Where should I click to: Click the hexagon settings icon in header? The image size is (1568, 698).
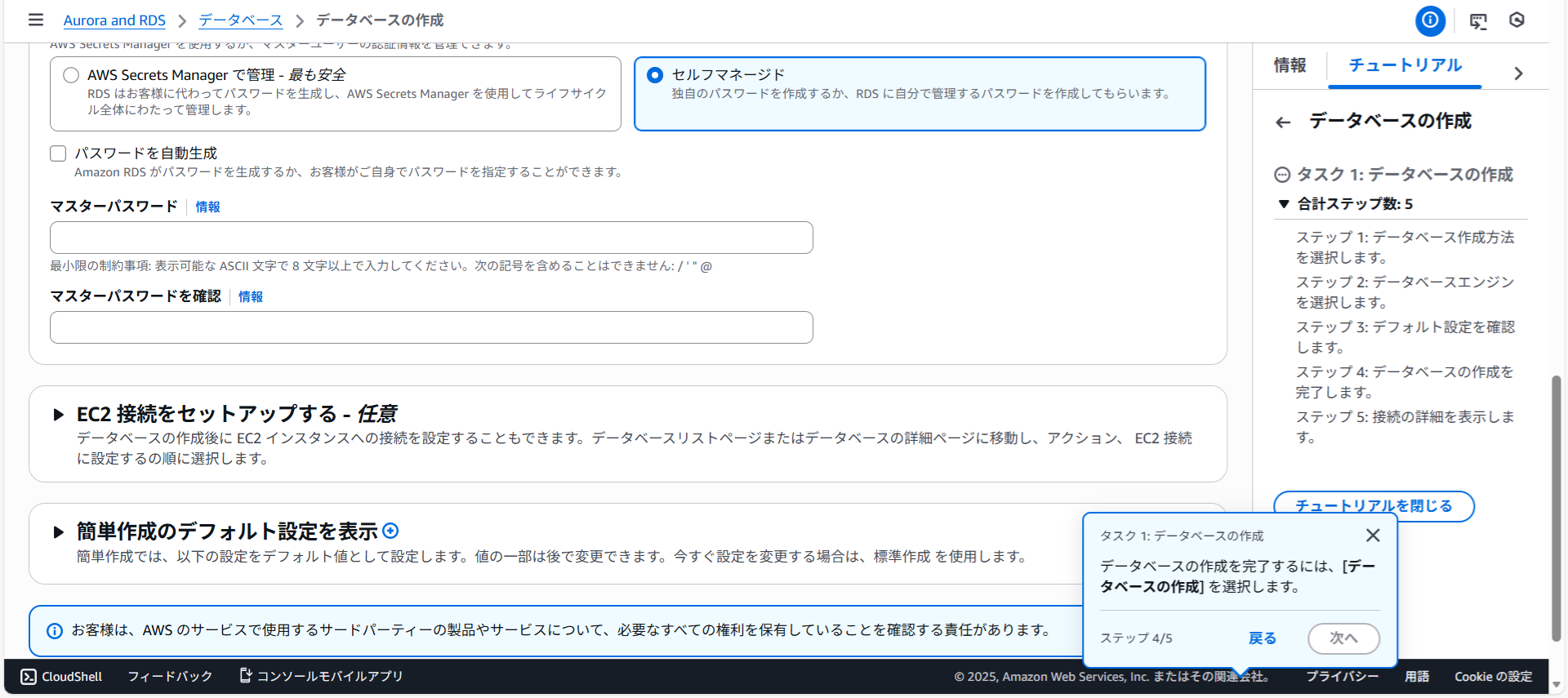(1517, 20)
